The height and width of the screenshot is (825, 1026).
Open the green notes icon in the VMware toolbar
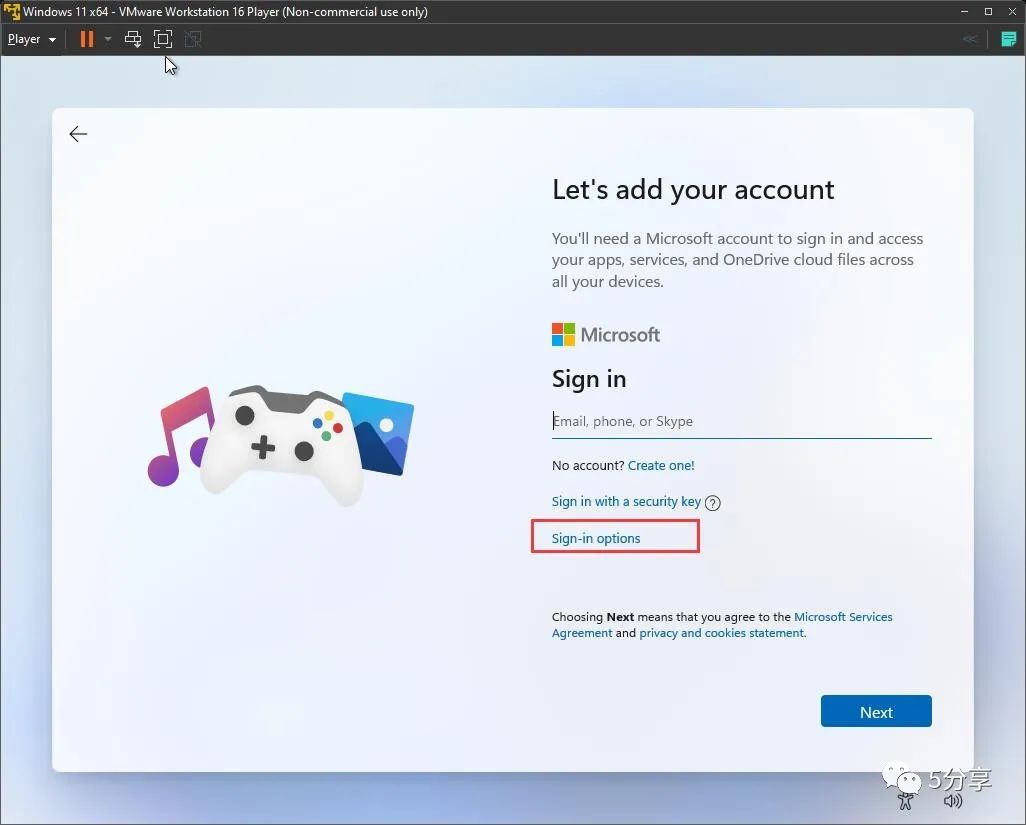point(1008,39)
